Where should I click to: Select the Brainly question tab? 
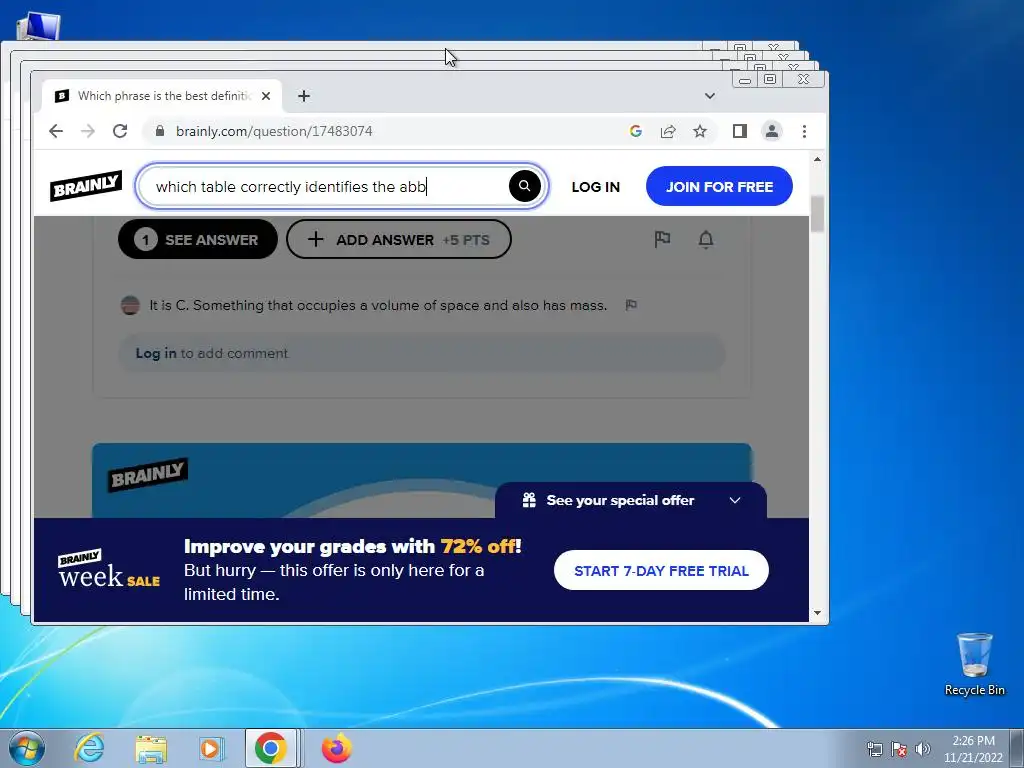click(x=162, y=96)
